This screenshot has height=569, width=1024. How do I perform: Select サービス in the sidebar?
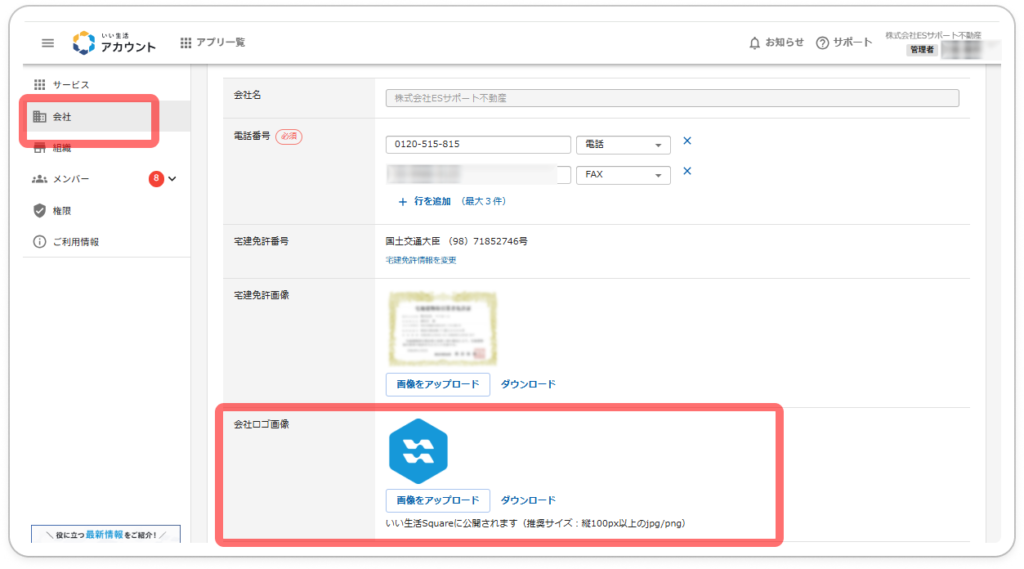tap(70, 85)
